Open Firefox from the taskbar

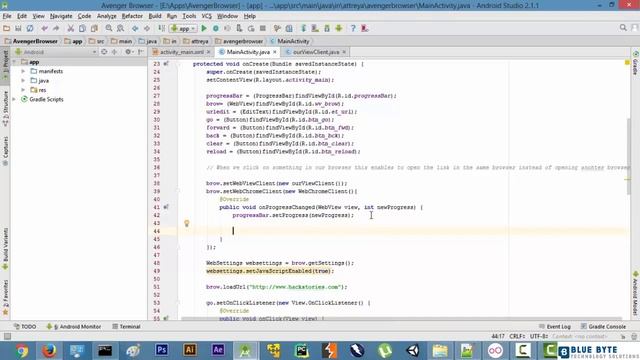click(49, 351)
